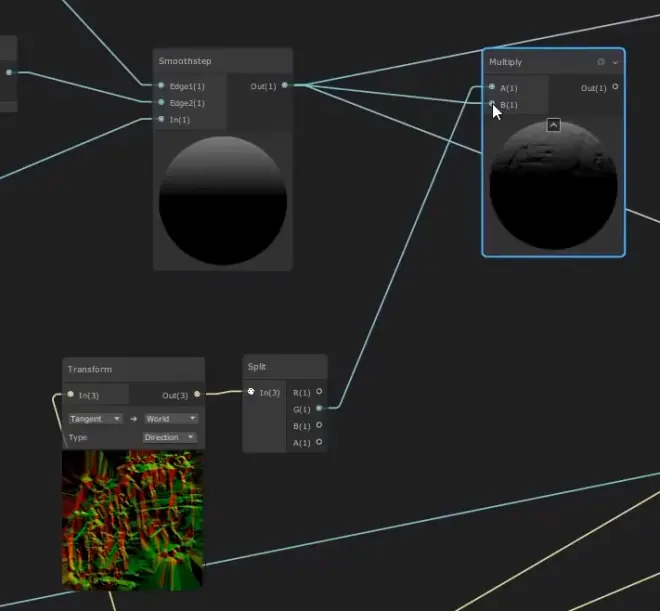660x611 pixels.
Task: Click Smoothstep In(1) input port
Action: [161, 119]
